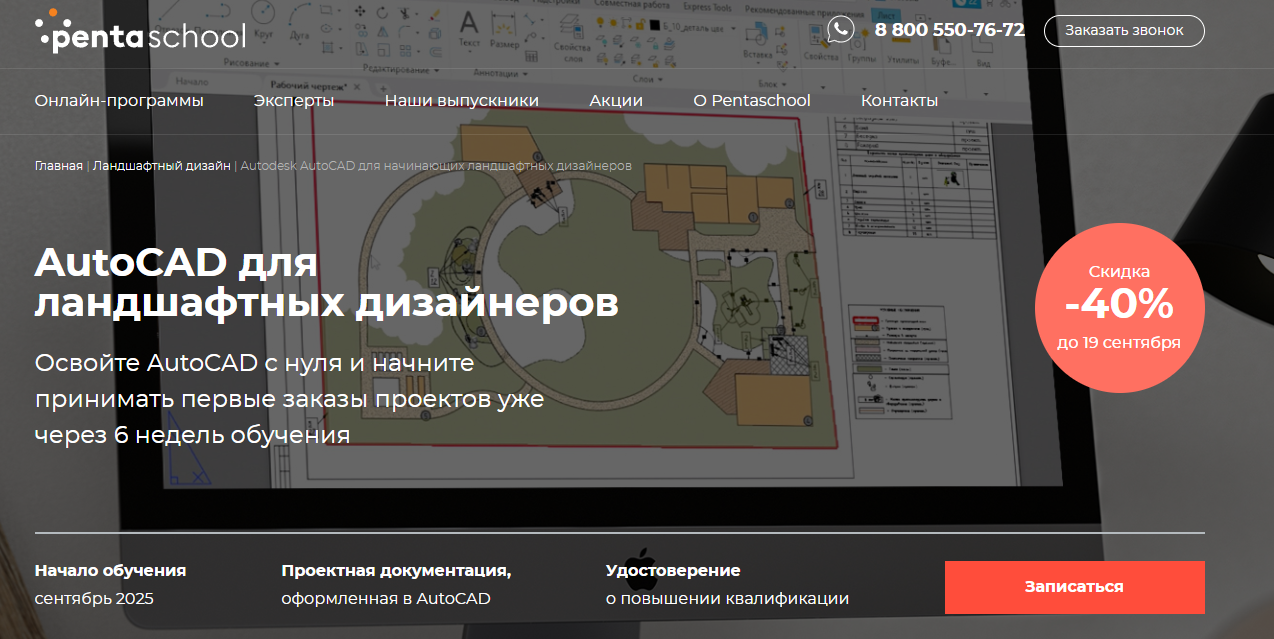Click the WhatsApp phone icon
This screenshot has width=1274, height=639.
[x=840, y=30]
